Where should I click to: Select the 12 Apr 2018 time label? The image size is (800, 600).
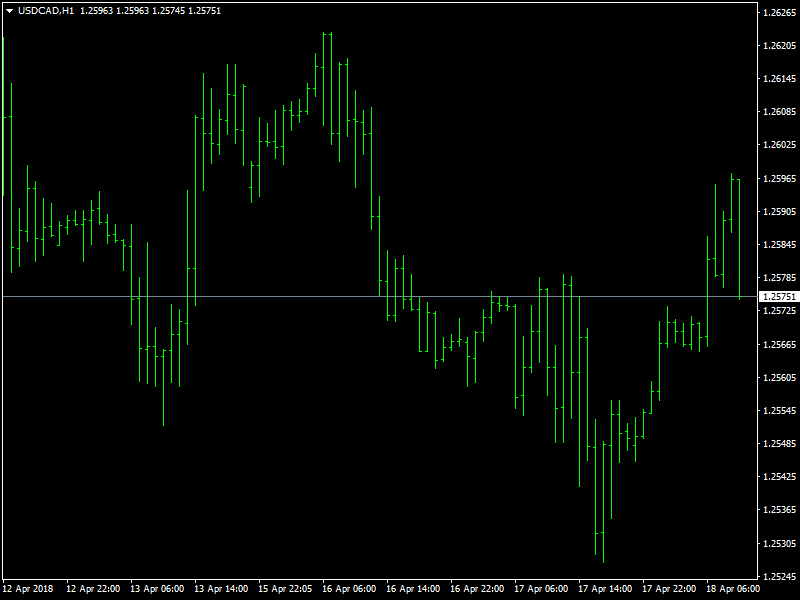pyautogui.click(x=28, y=589)
